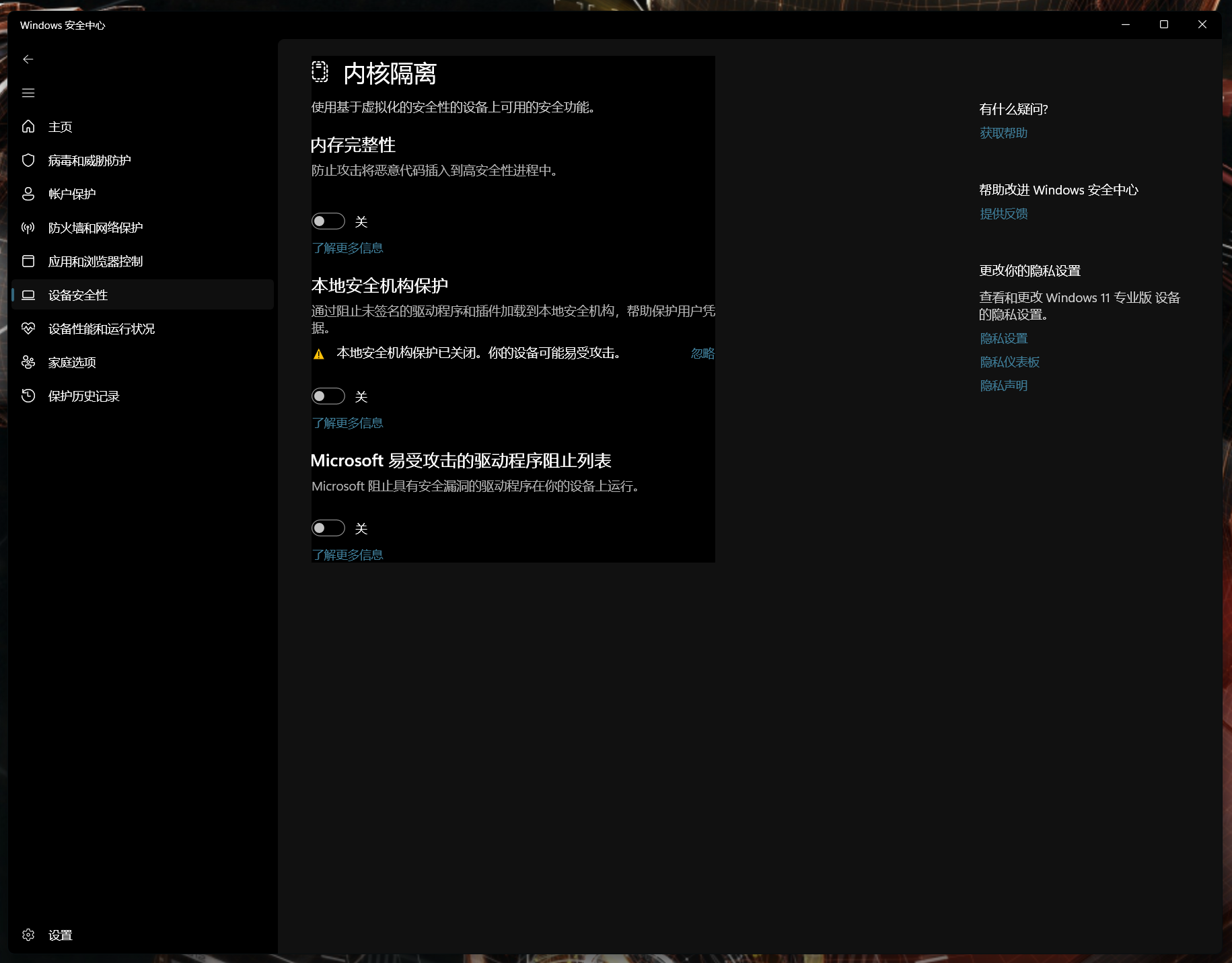The height and width of the screenshot is (963, 1232).
Task: Click the 提供反馈 link
Action: 1003,214
